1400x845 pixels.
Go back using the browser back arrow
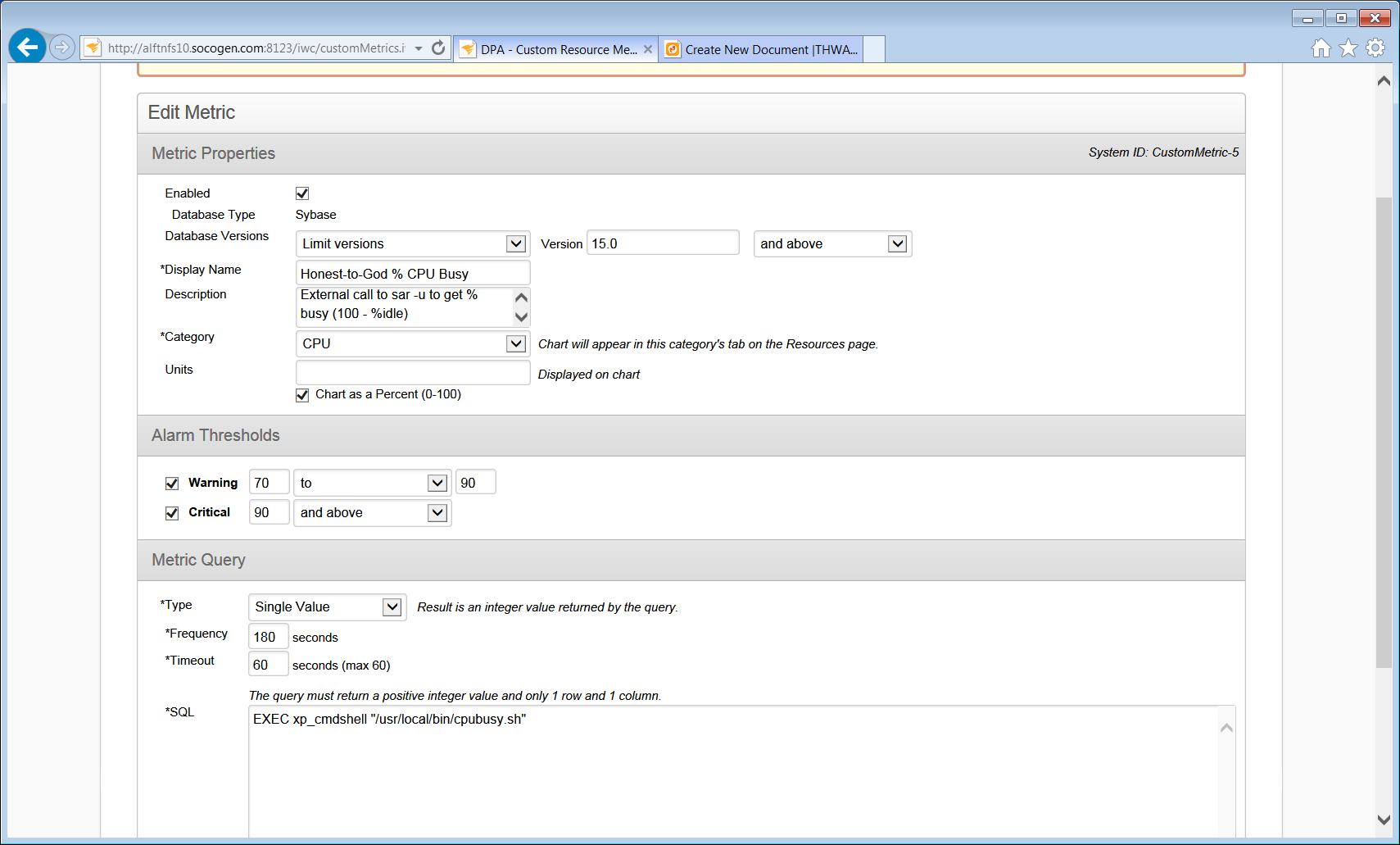point(27,48)
